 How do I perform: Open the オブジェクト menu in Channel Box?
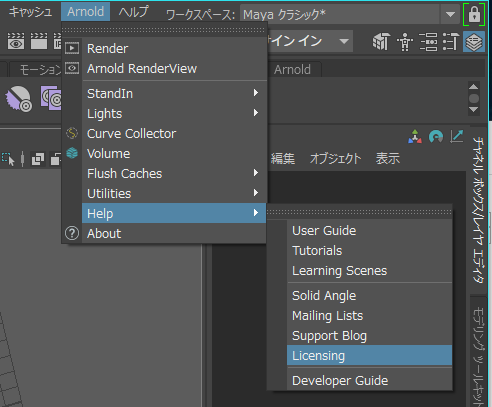[x=335, y=159]
